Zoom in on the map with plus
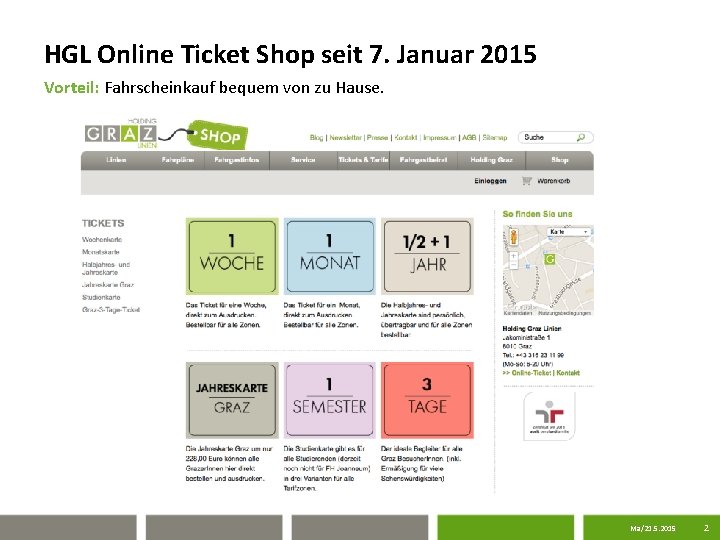The image size is (720, 540). [513, 256]
